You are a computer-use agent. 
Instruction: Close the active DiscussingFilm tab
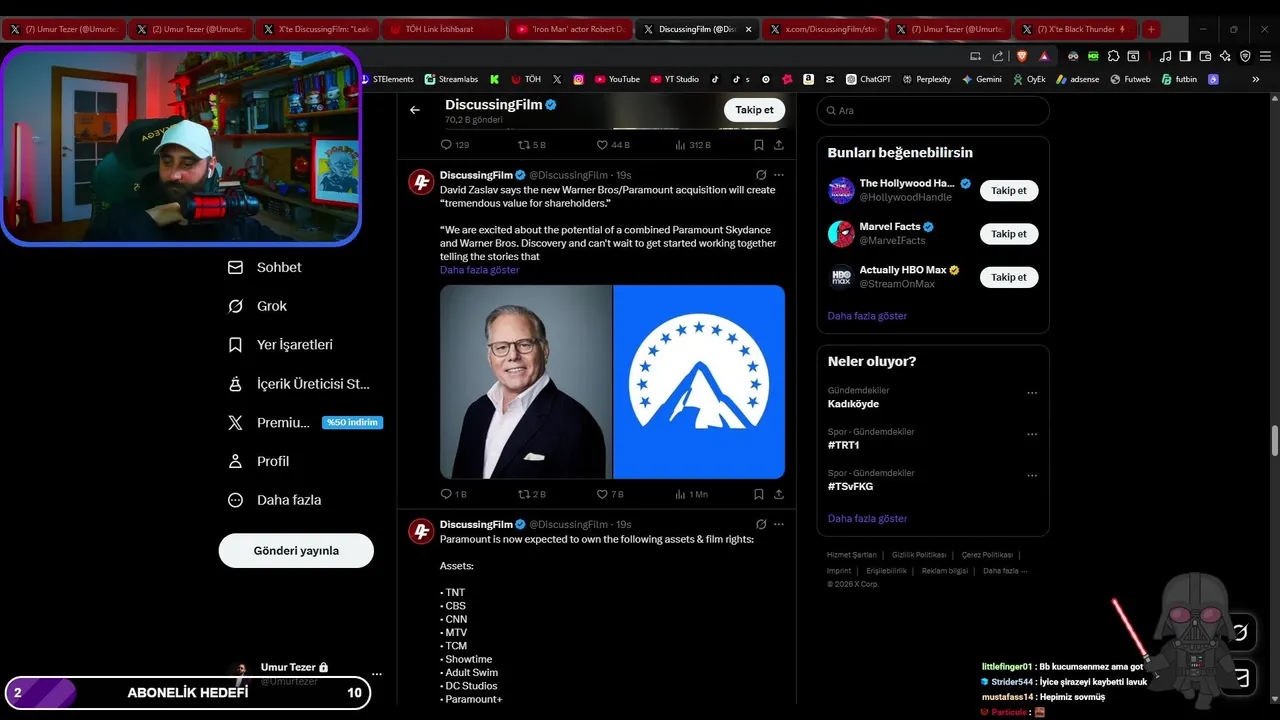(x=748, y=29)
